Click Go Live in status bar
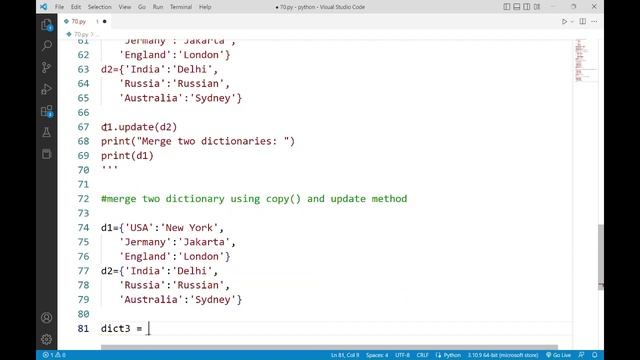640x360 pixels. point(558,355)
